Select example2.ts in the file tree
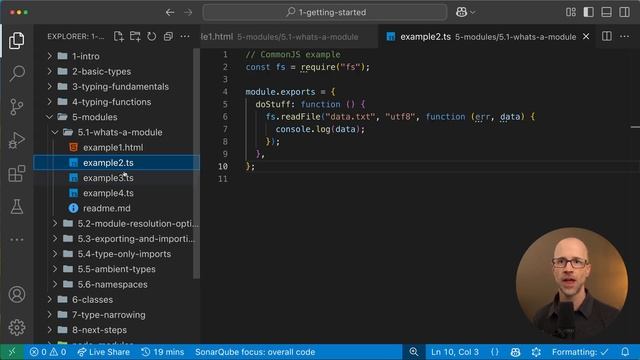 (116, 162)
